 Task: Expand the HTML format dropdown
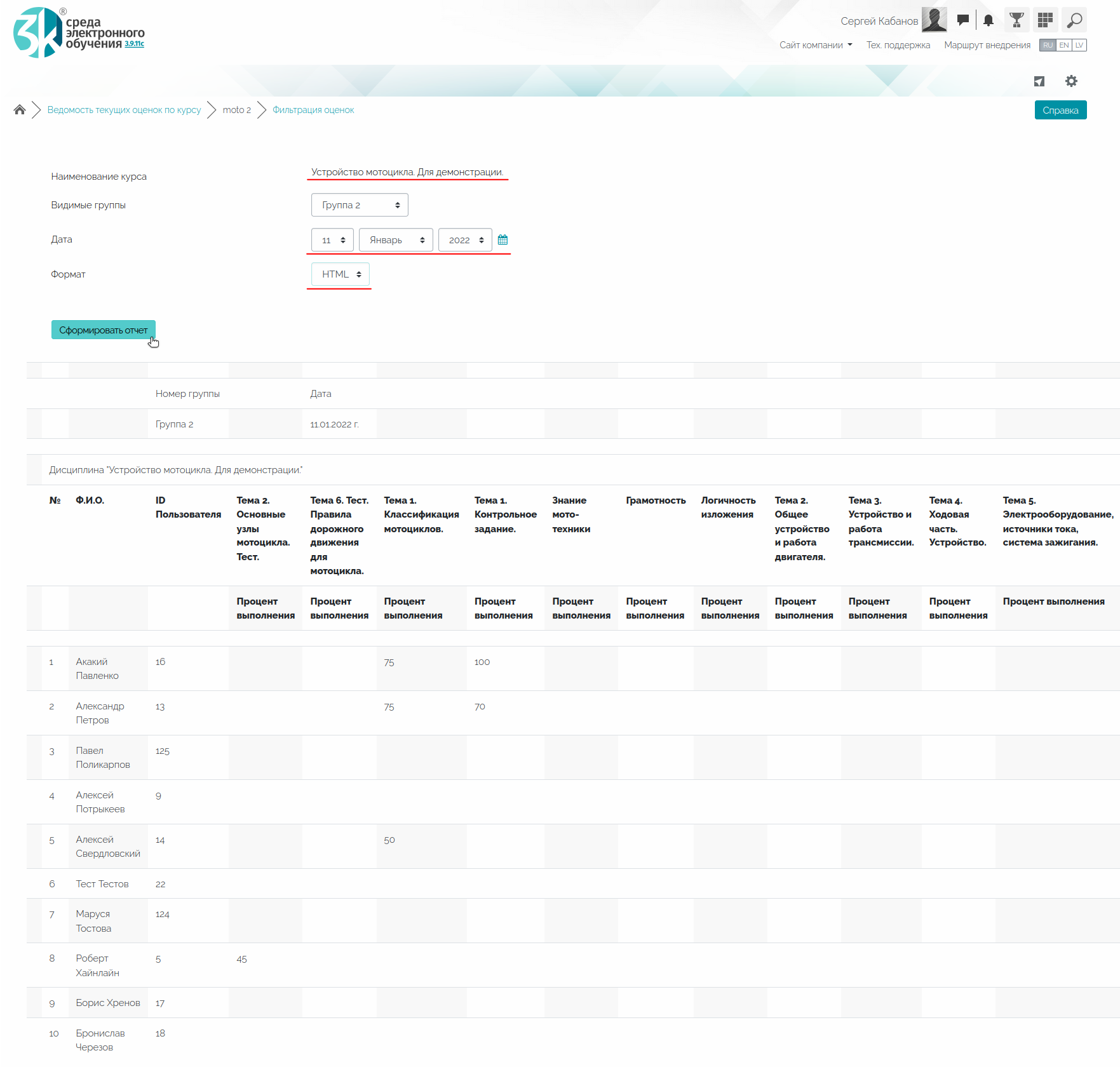pos(341,274)
